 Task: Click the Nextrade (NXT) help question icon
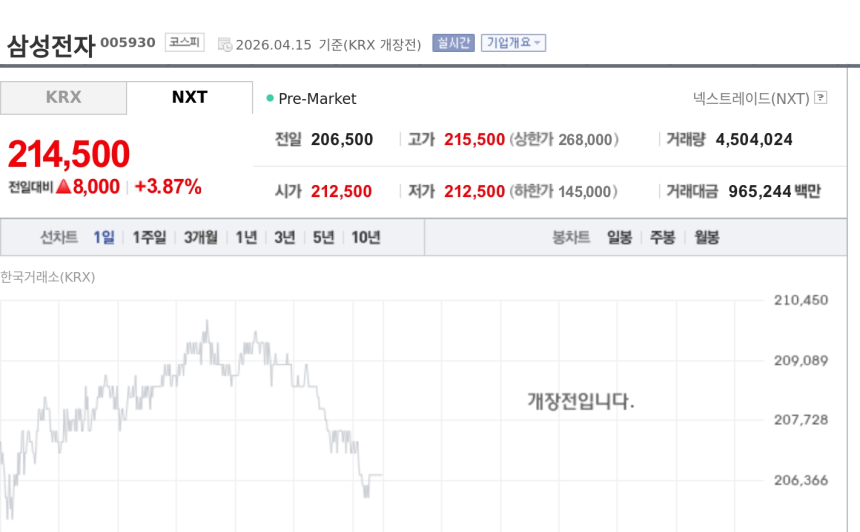(821, 98)
